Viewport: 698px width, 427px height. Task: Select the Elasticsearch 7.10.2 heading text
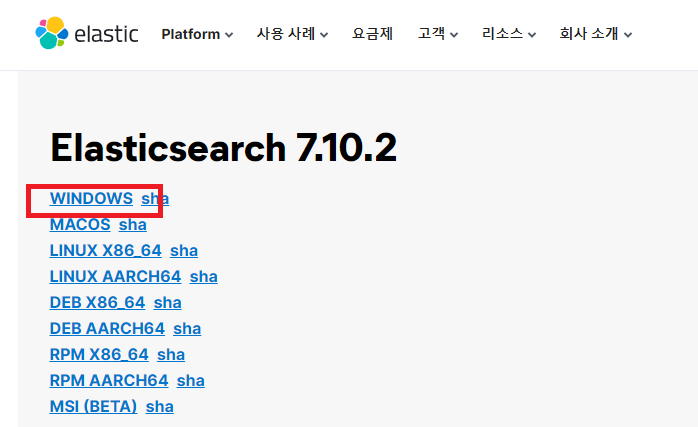coord(223,147)
